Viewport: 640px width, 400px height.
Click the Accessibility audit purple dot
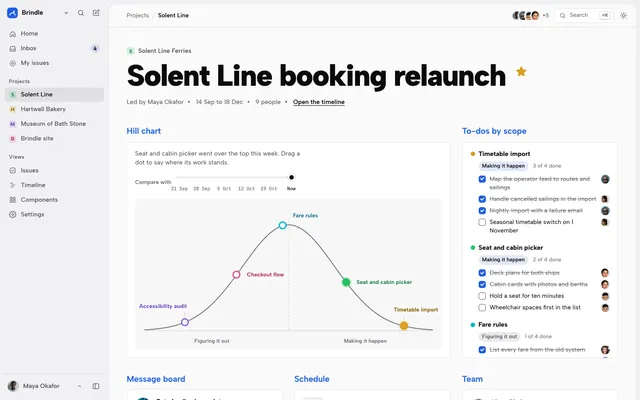tap(185, 322)
